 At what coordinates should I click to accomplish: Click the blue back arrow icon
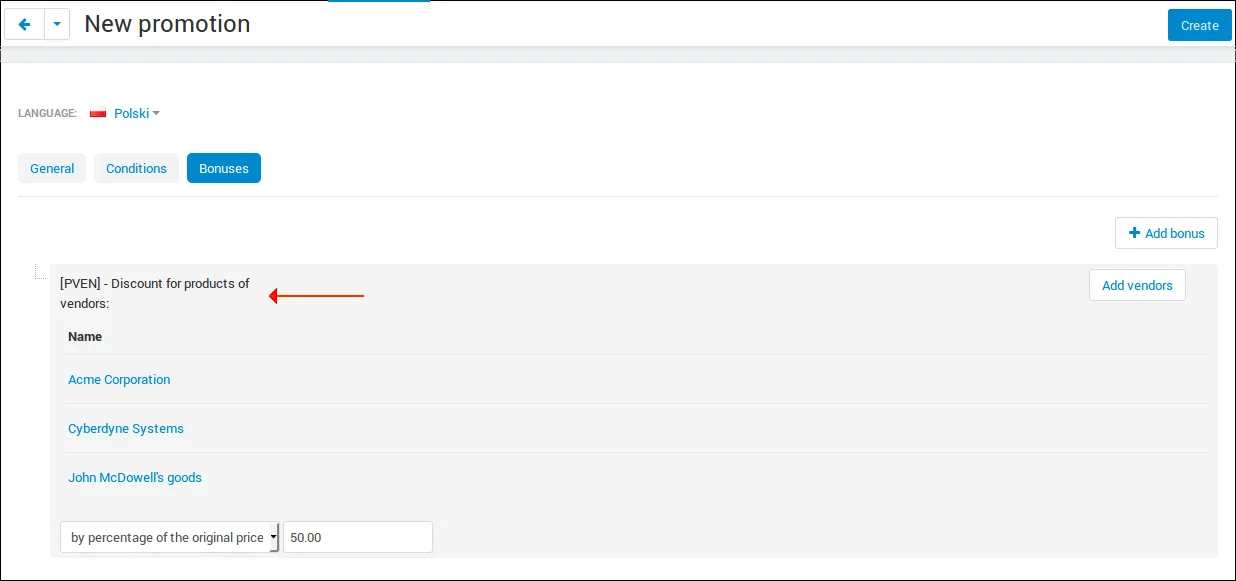click(25, 25)
